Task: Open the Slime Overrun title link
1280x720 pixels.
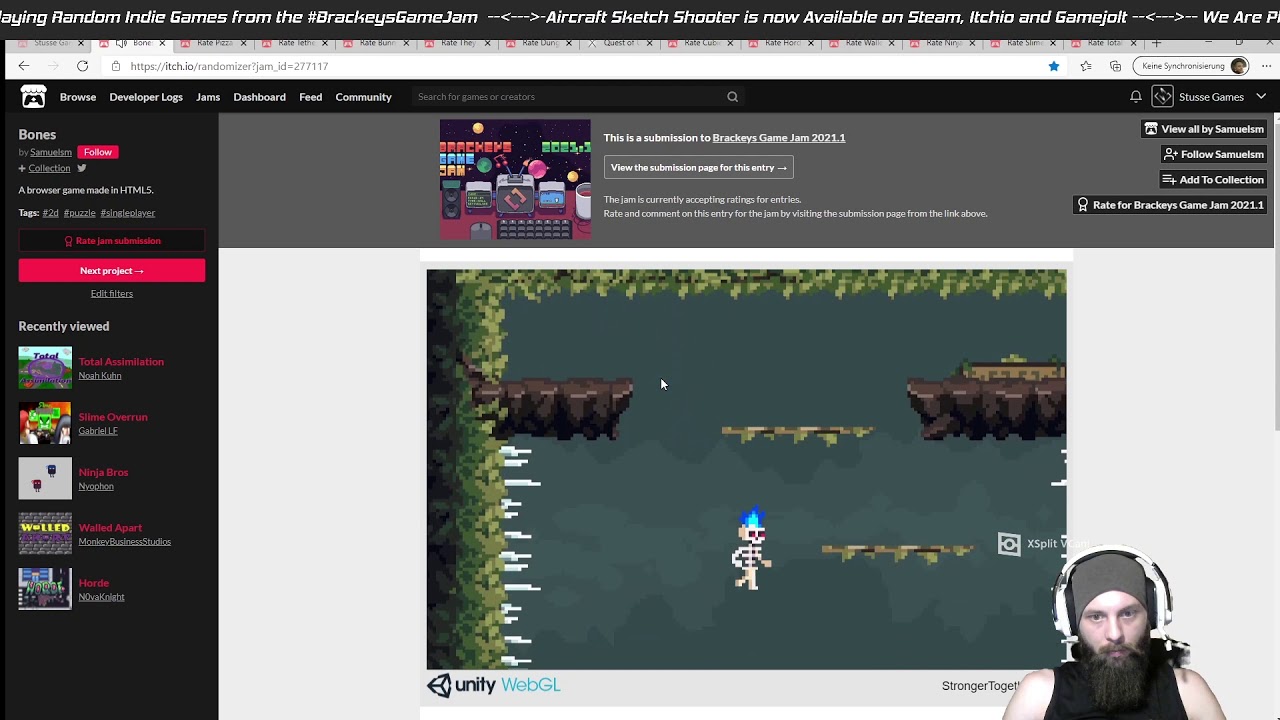Action: pyautogui.click(x=113, y=417)
